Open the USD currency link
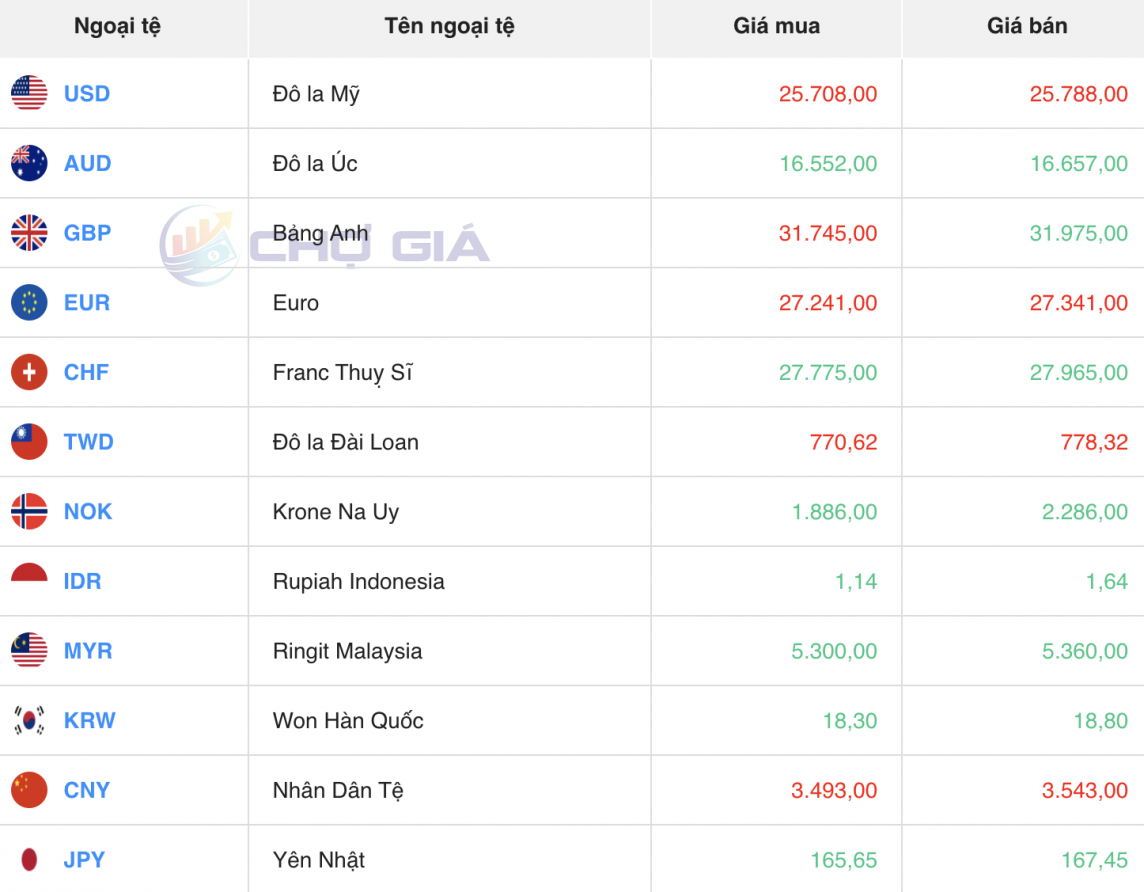The width and height of the screenshot is (1144, 892). click(x=86, y=93)
